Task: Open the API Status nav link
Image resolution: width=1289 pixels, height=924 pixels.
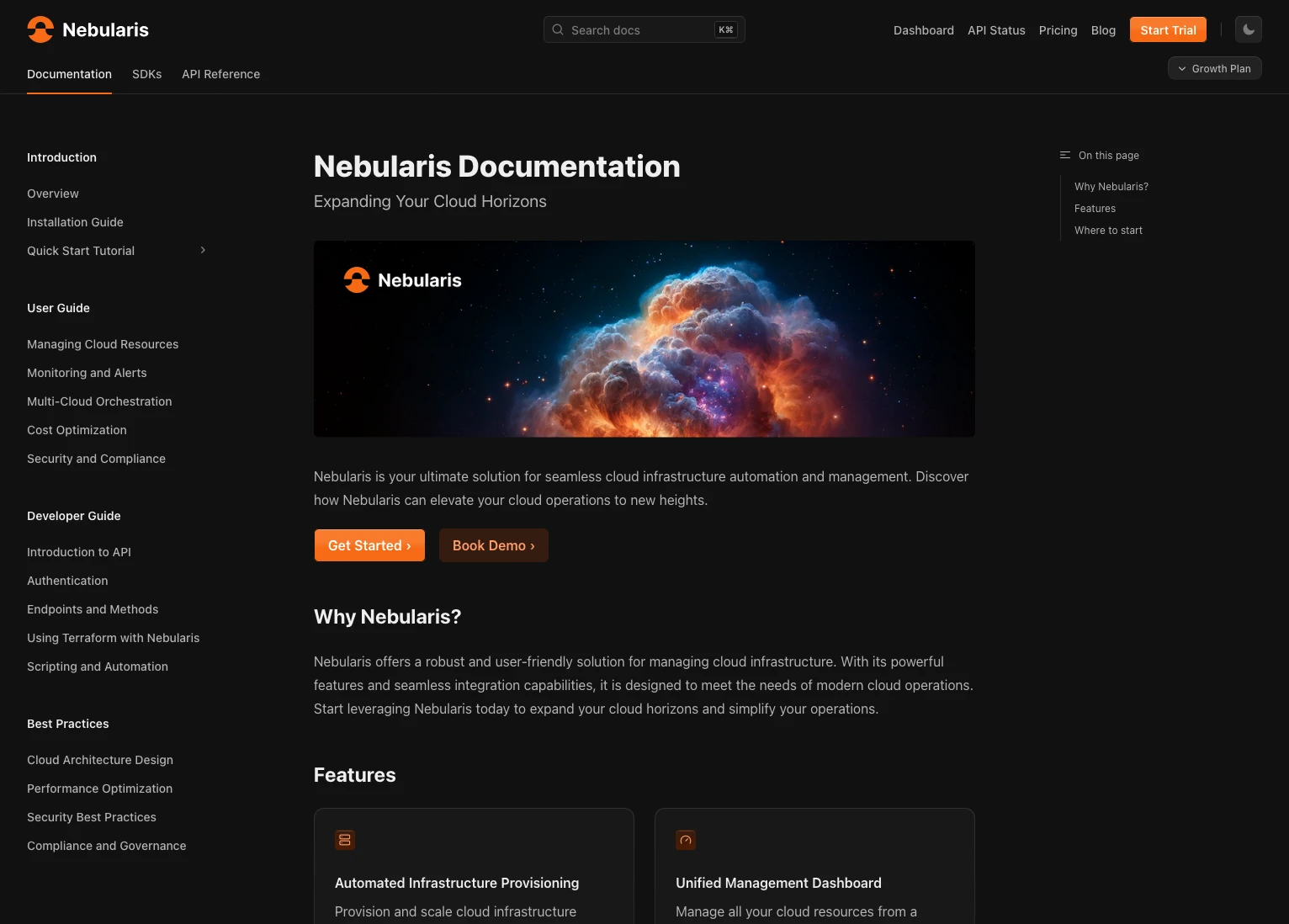Action: click(x=996, y=29)
